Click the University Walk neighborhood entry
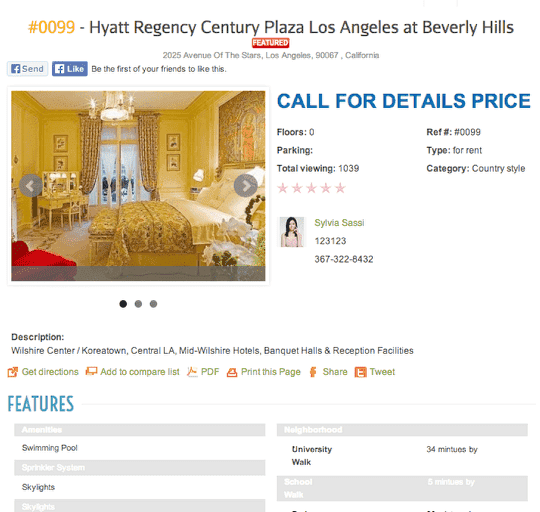 point(312,456)
